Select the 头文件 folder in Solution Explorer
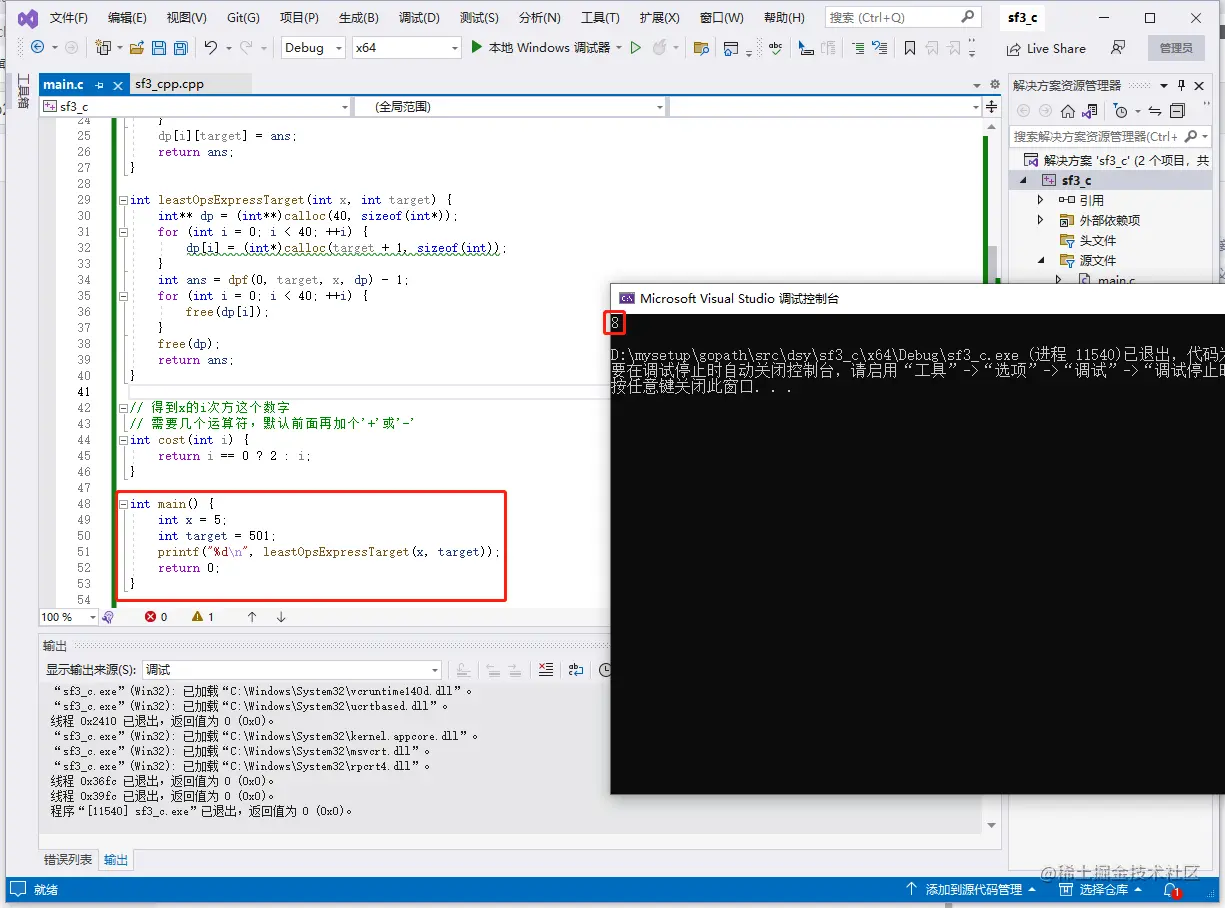Screen dimensions: 1225x908 coord(1097,240)
